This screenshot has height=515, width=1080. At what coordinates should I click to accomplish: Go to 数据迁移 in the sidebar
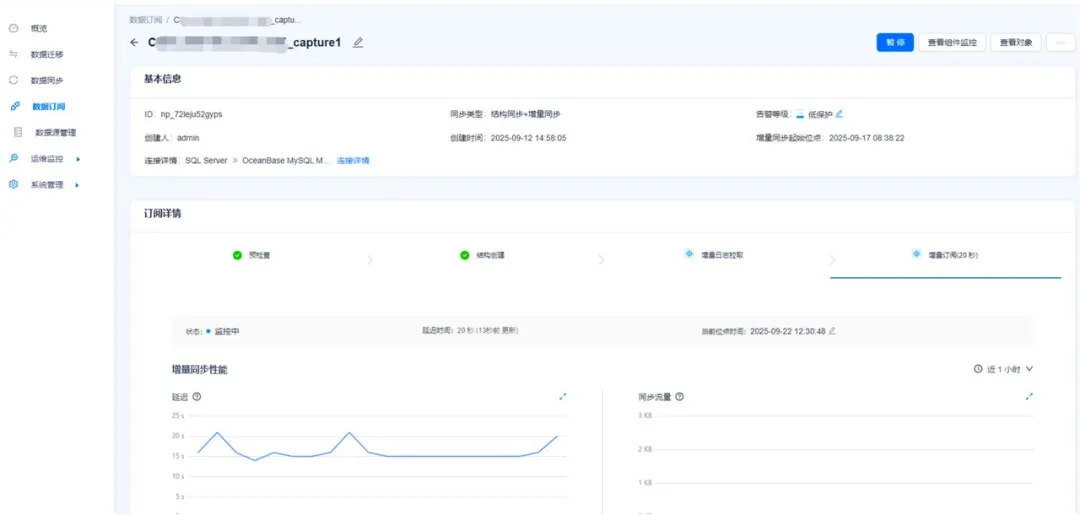tap(47, 54)
